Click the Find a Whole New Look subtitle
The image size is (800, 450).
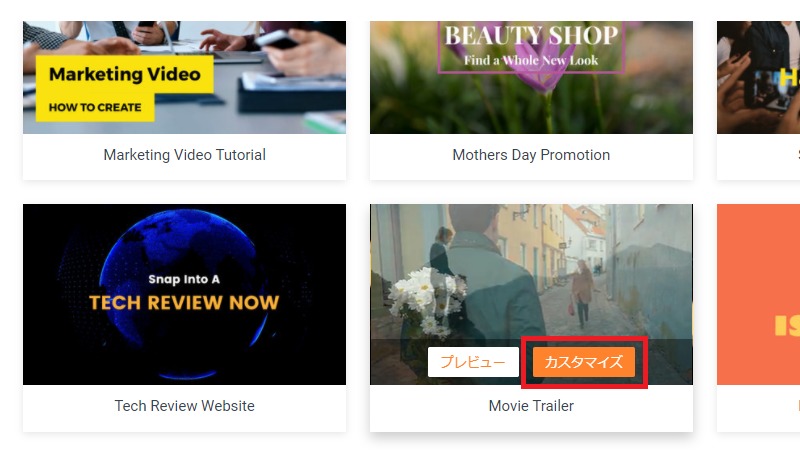[x=531, y=60]
